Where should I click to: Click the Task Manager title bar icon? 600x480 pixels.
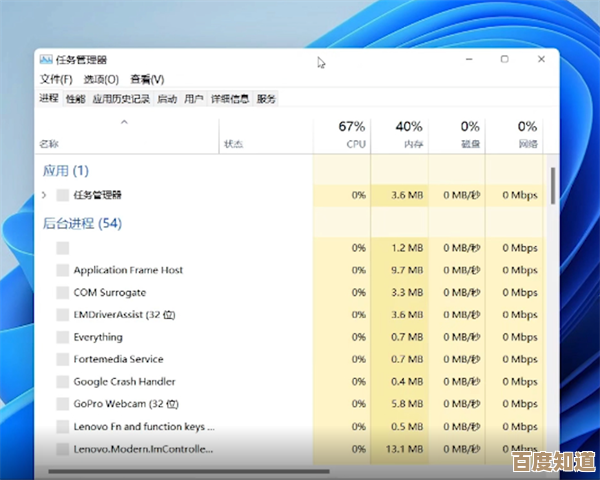tap(46, 60)
